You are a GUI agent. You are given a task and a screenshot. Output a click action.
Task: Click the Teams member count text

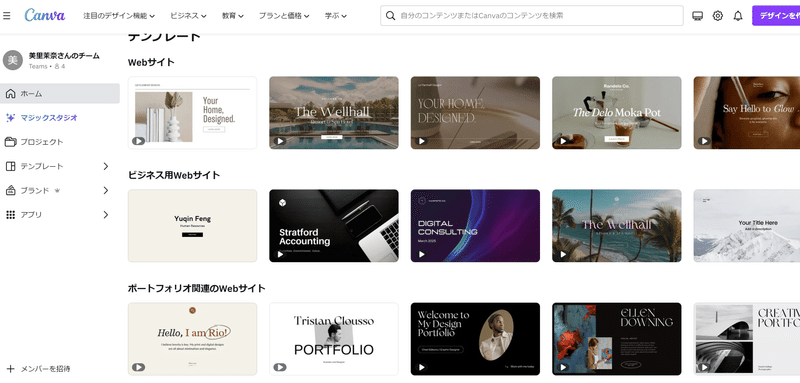47,66
